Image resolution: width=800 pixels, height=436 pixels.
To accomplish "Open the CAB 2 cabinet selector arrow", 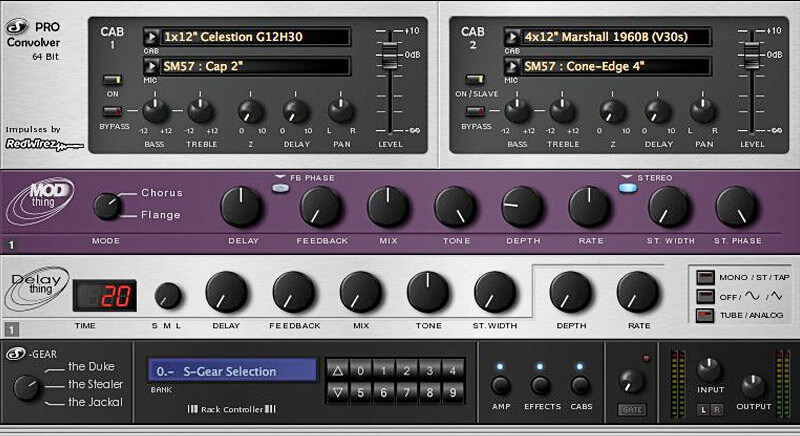I will pos(512,37).
